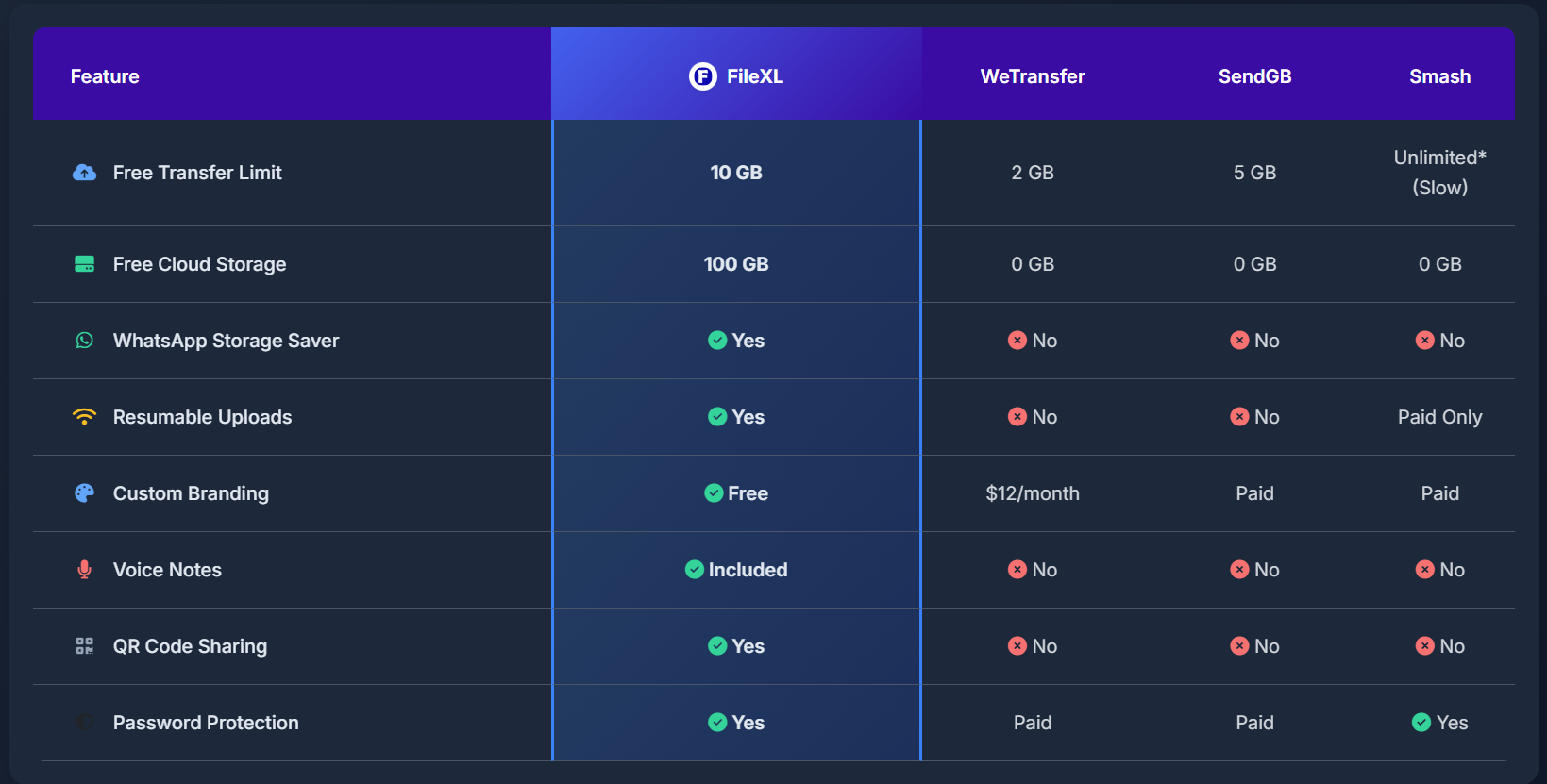Click WeTransfer's Paid cell in Password Protection
Image resolution: width=1547 pixels, height=784 pixels.
point(1033,723)
